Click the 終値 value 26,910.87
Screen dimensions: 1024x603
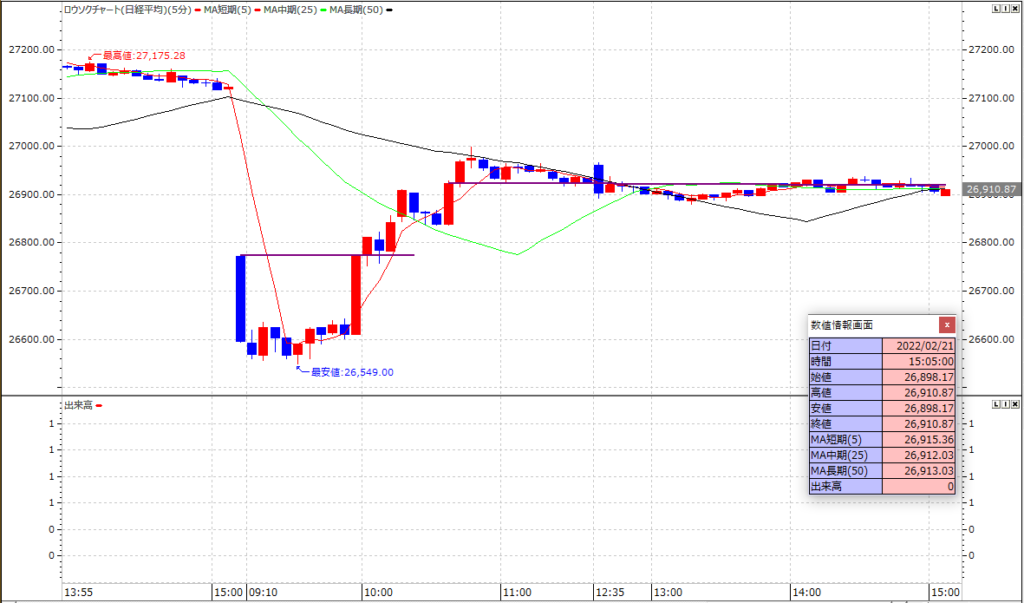(919, 424)
